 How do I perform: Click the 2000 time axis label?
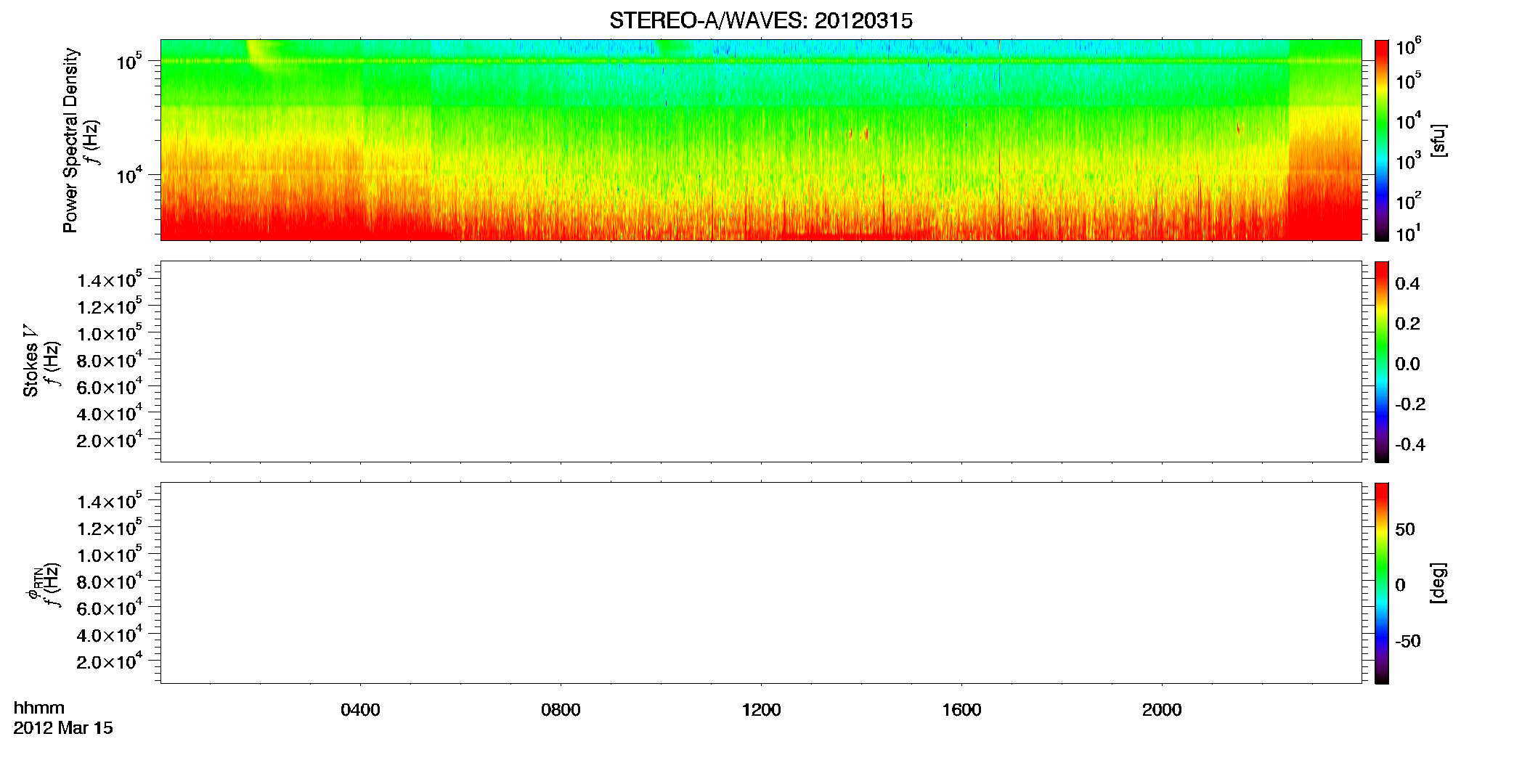[x=1162, y=710]
